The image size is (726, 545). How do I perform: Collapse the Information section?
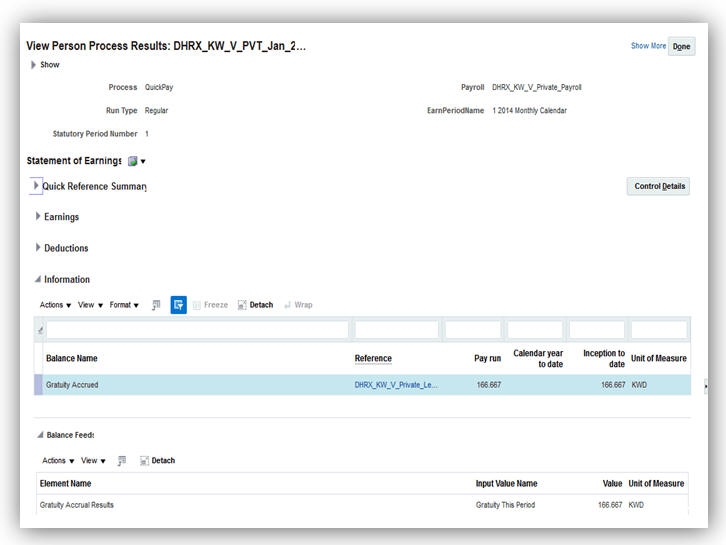click(x=38, y=279)
